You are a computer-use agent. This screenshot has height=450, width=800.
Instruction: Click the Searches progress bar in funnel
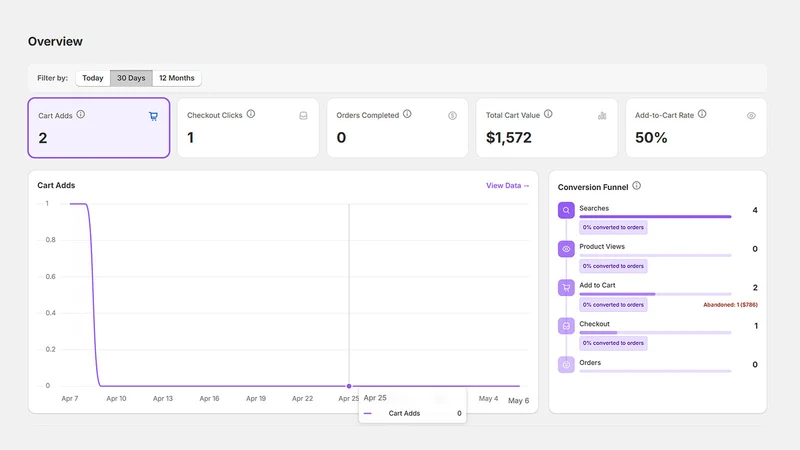click(655, 217)
